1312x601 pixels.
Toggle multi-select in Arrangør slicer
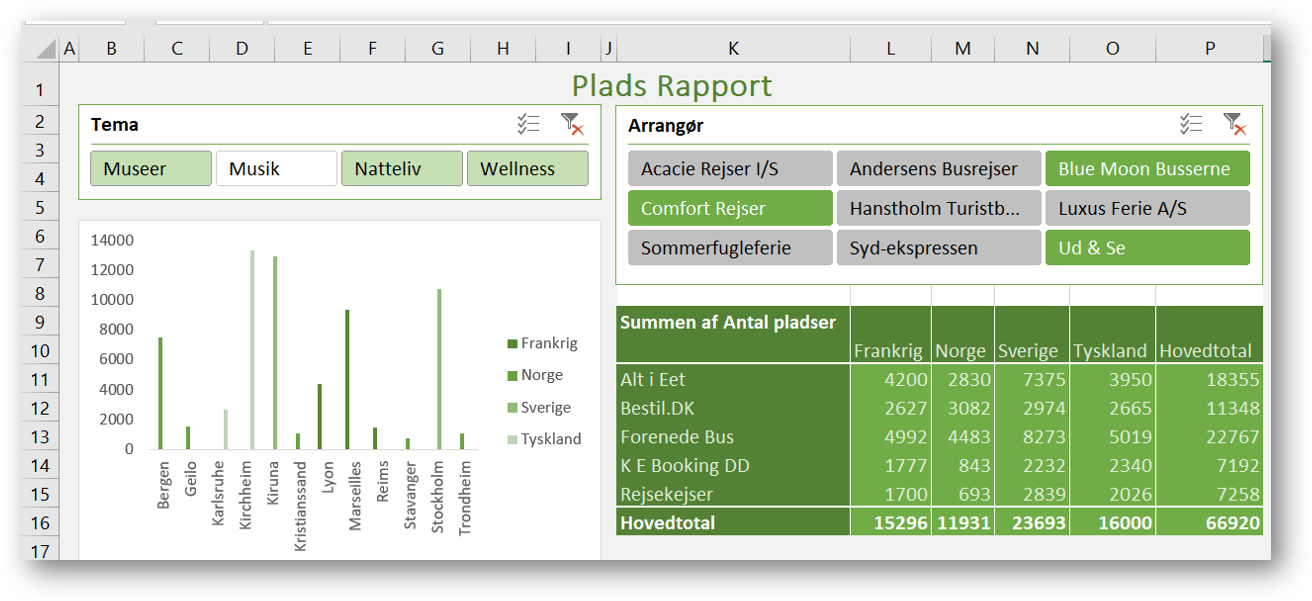[1190, 124]
